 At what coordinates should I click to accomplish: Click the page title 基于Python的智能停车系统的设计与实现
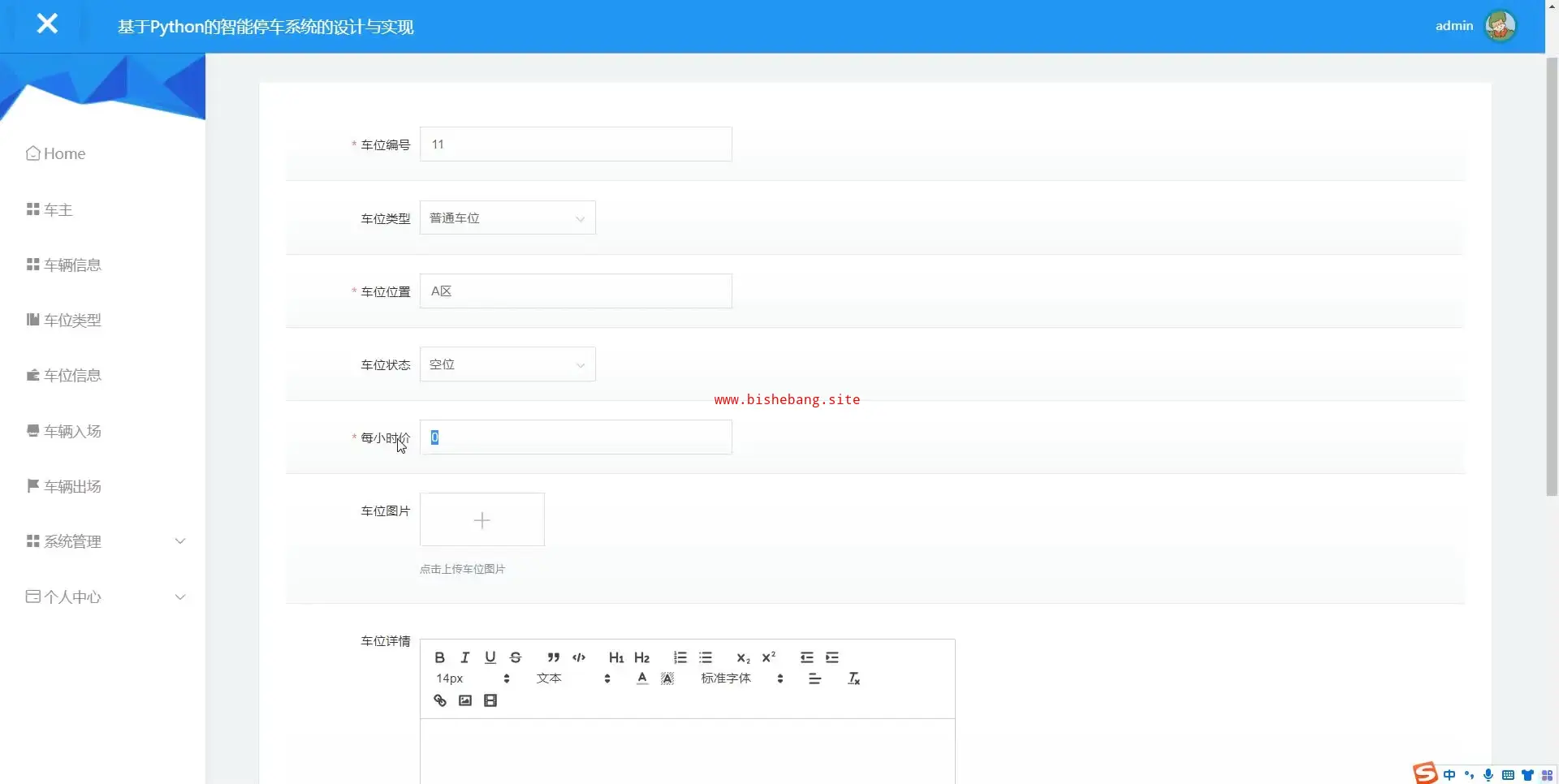[x=266, y=27]
